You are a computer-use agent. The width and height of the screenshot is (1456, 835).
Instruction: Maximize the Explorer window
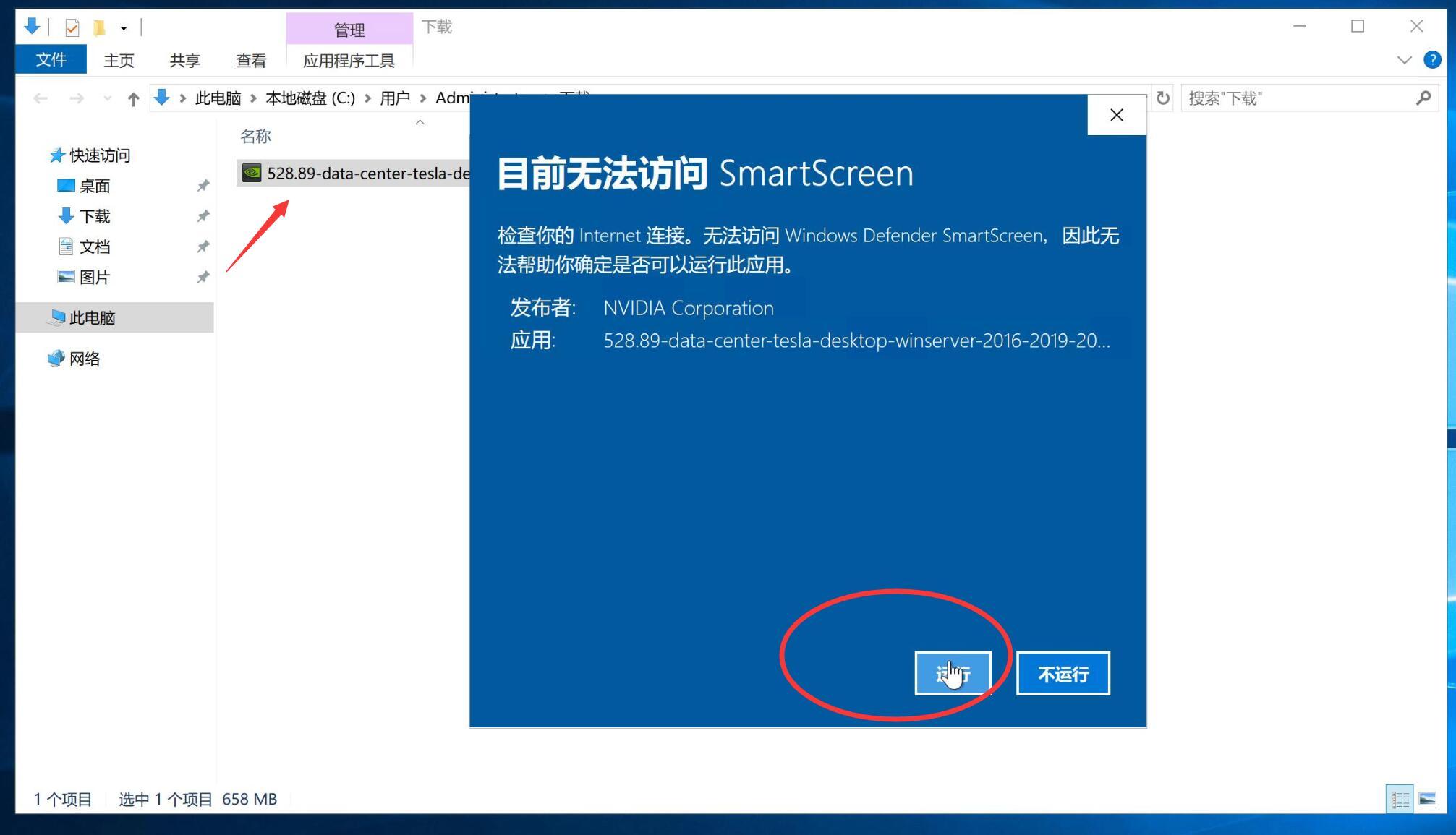pos(1358,26)
